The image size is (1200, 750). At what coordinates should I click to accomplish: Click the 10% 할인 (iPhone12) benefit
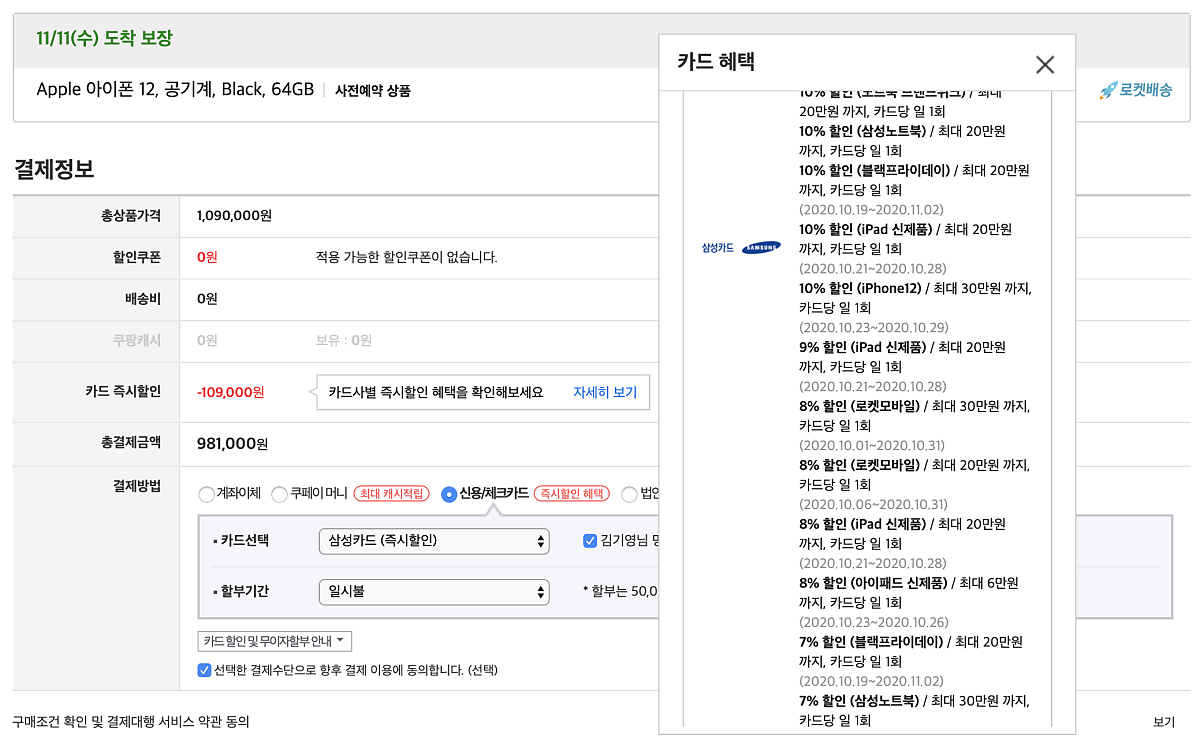coord(915,298)
